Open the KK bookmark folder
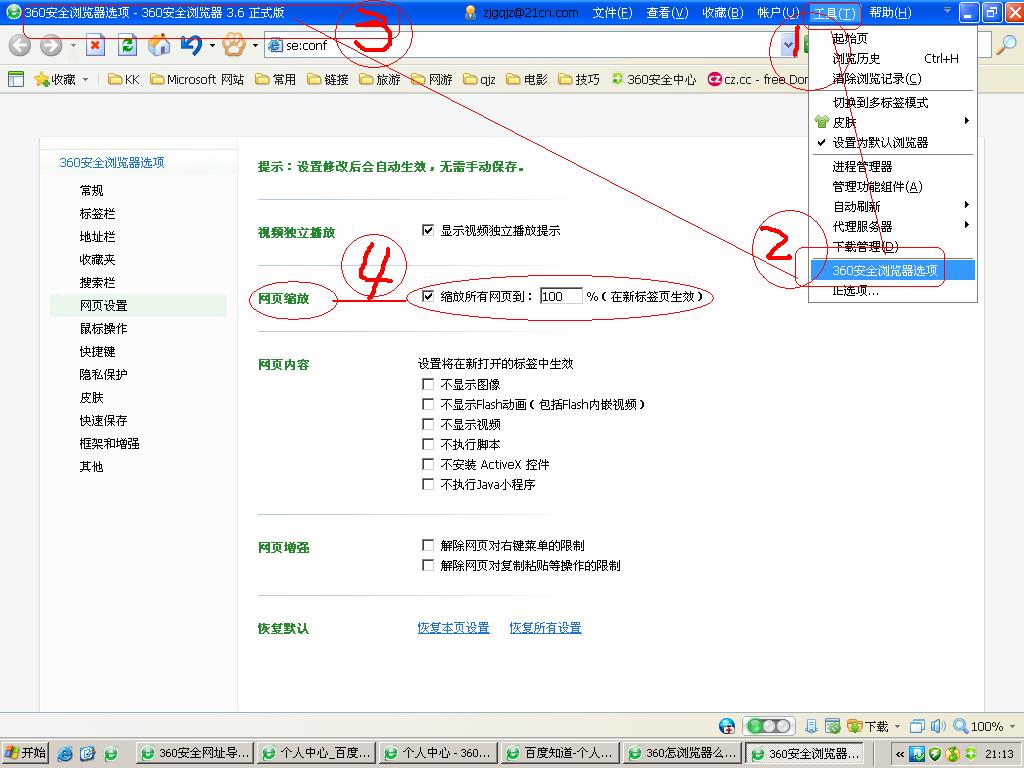 [x=124, y=80]
